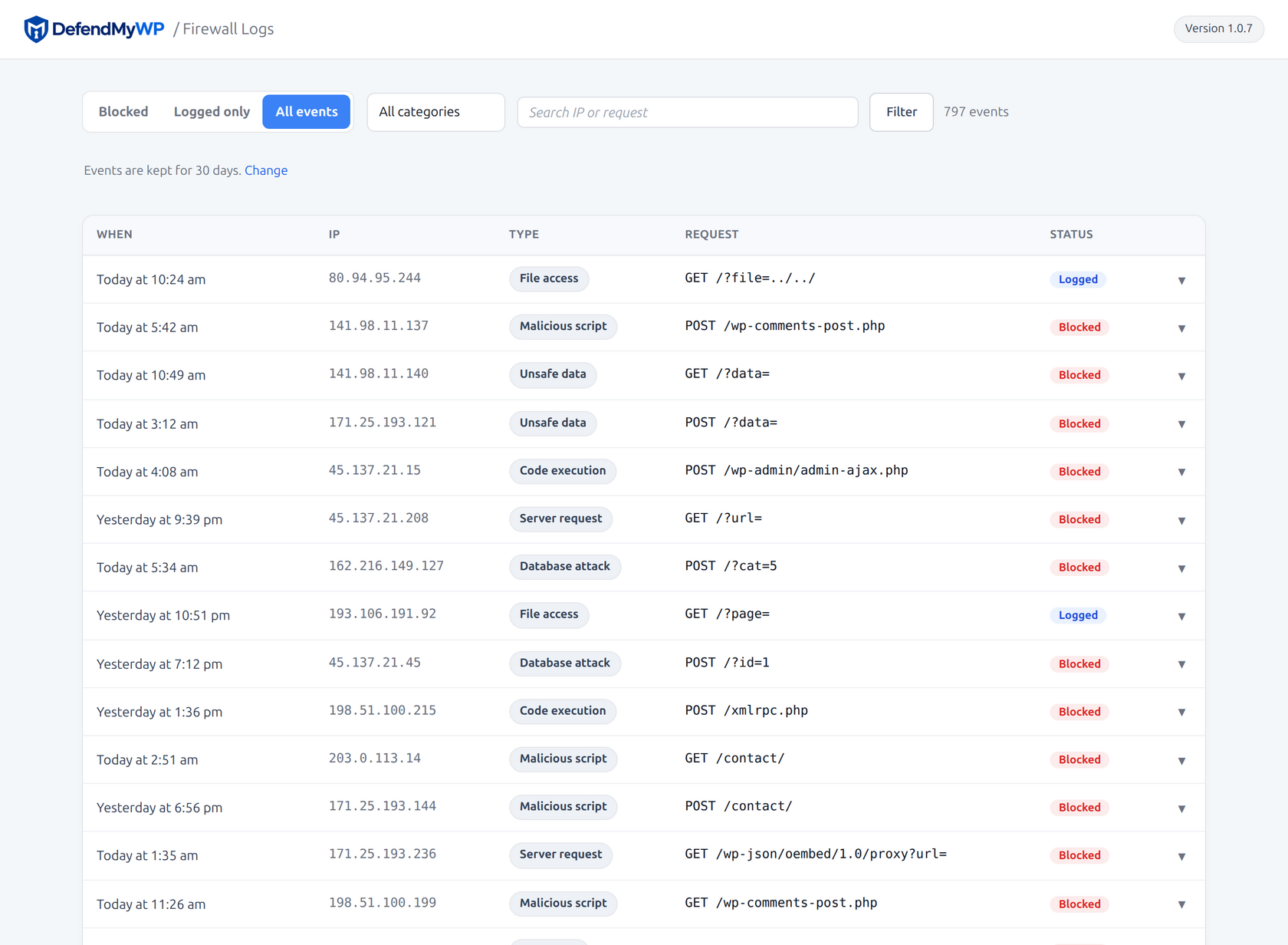
Task: Open the All categories dropdown
Action: pyautogui.click(x=435, y=112)
